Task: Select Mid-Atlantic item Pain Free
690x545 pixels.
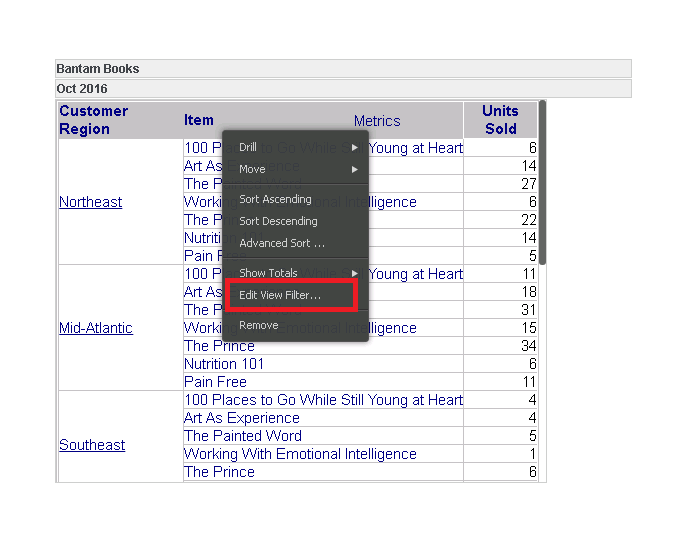Action: click(215, 382)
